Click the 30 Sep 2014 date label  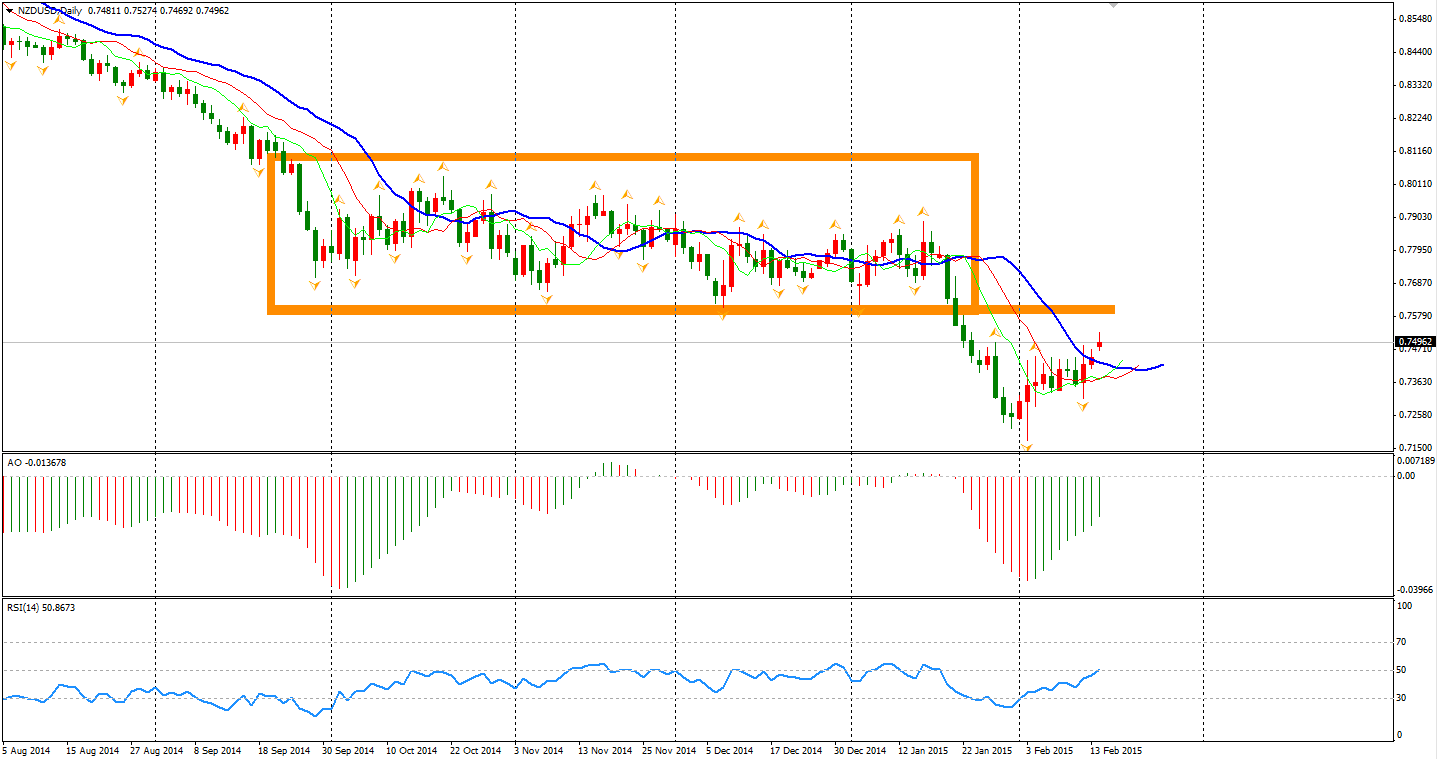pos(349,749)
